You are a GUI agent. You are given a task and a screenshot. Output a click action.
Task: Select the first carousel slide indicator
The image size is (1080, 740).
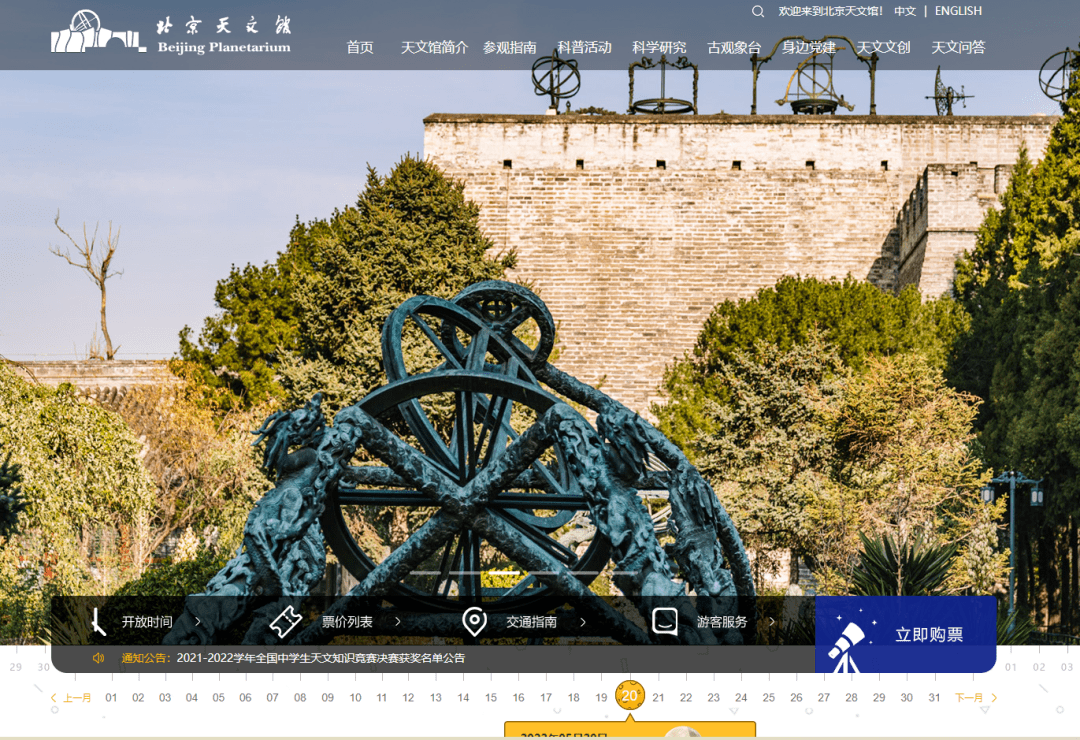425,573
